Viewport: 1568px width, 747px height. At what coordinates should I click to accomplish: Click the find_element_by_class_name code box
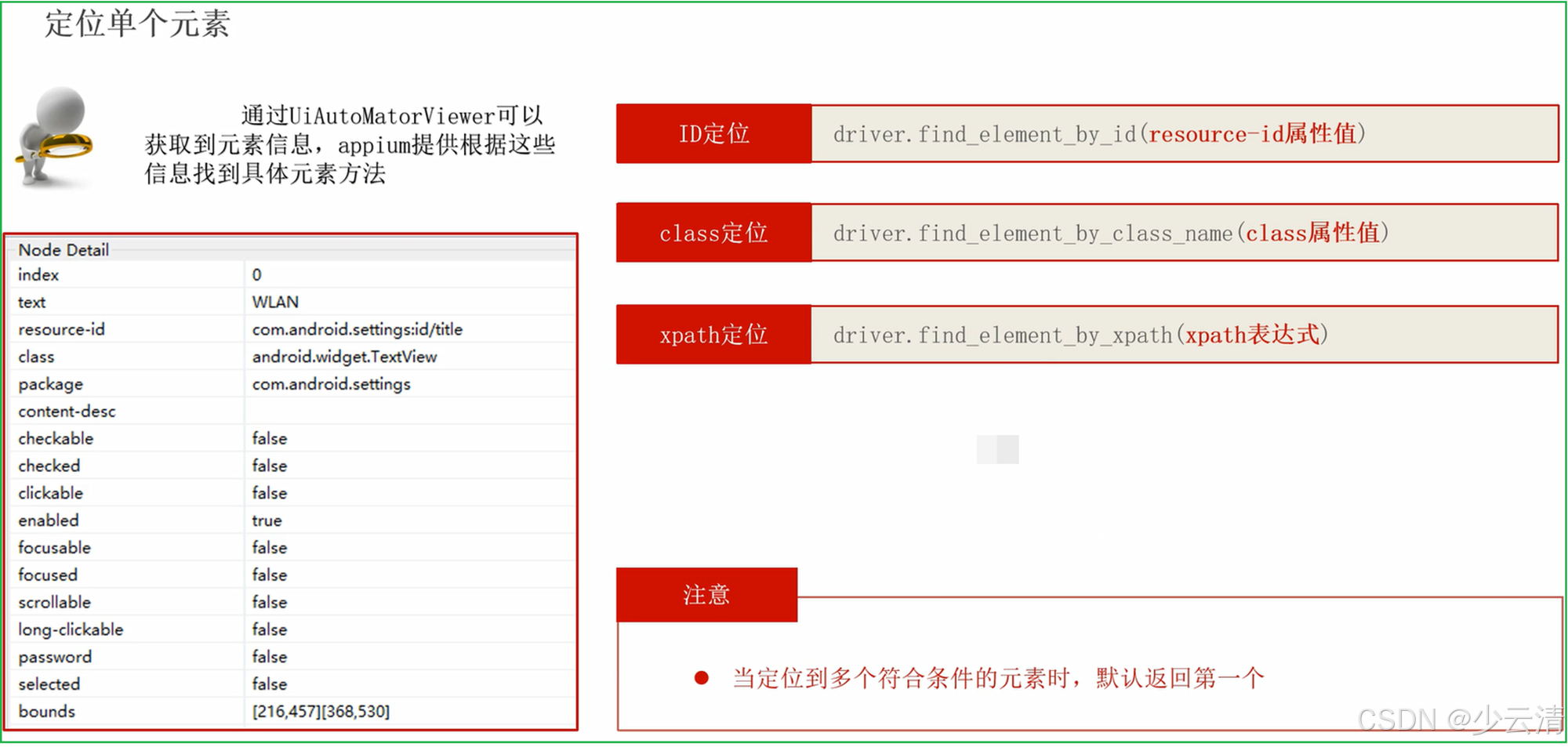1185,233
